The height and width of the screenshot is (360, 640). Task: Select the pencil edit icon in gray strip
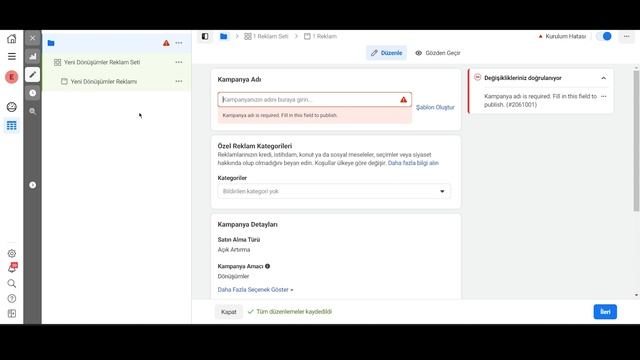33,75
